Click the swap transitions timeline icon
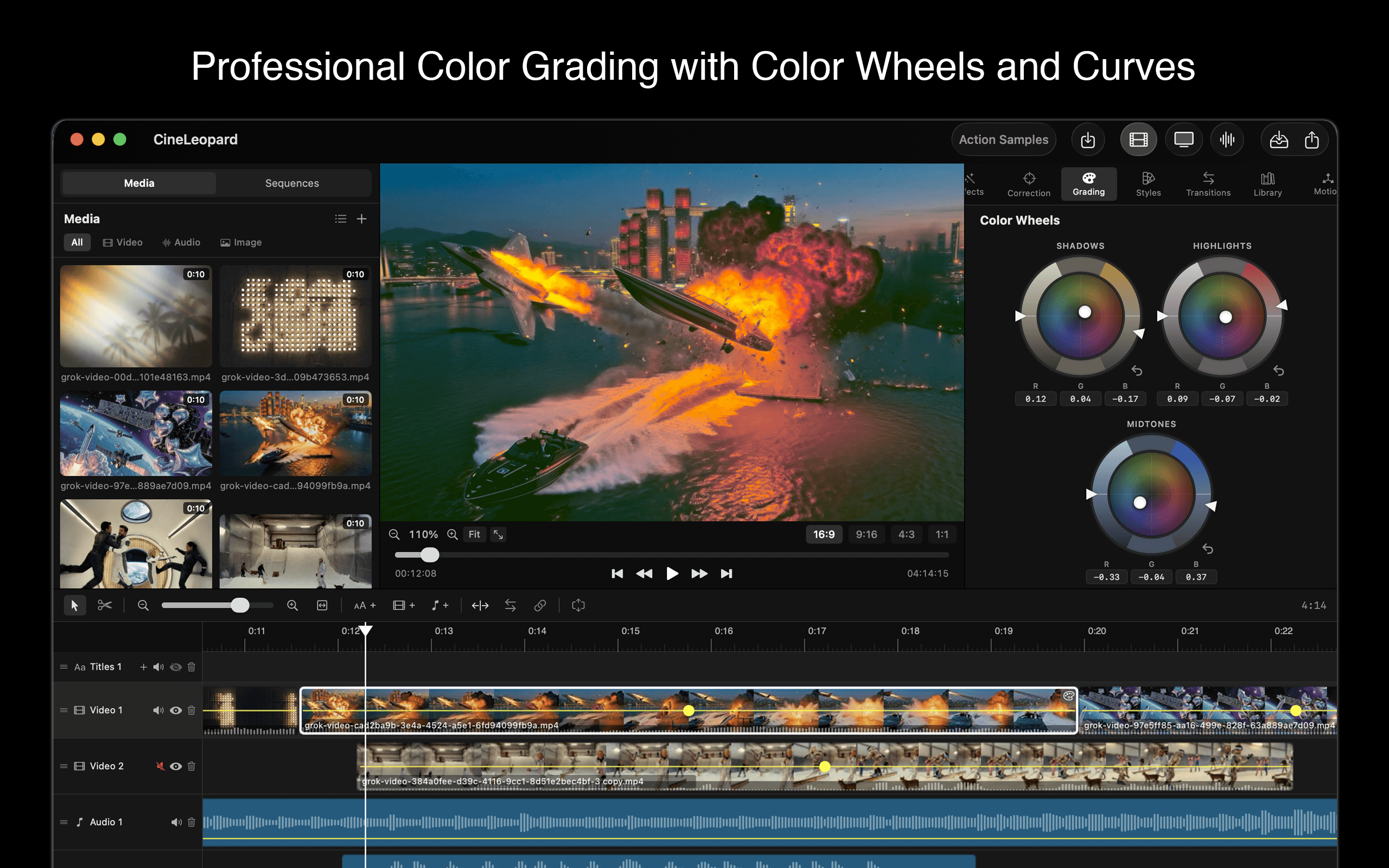 pos(510,605)
